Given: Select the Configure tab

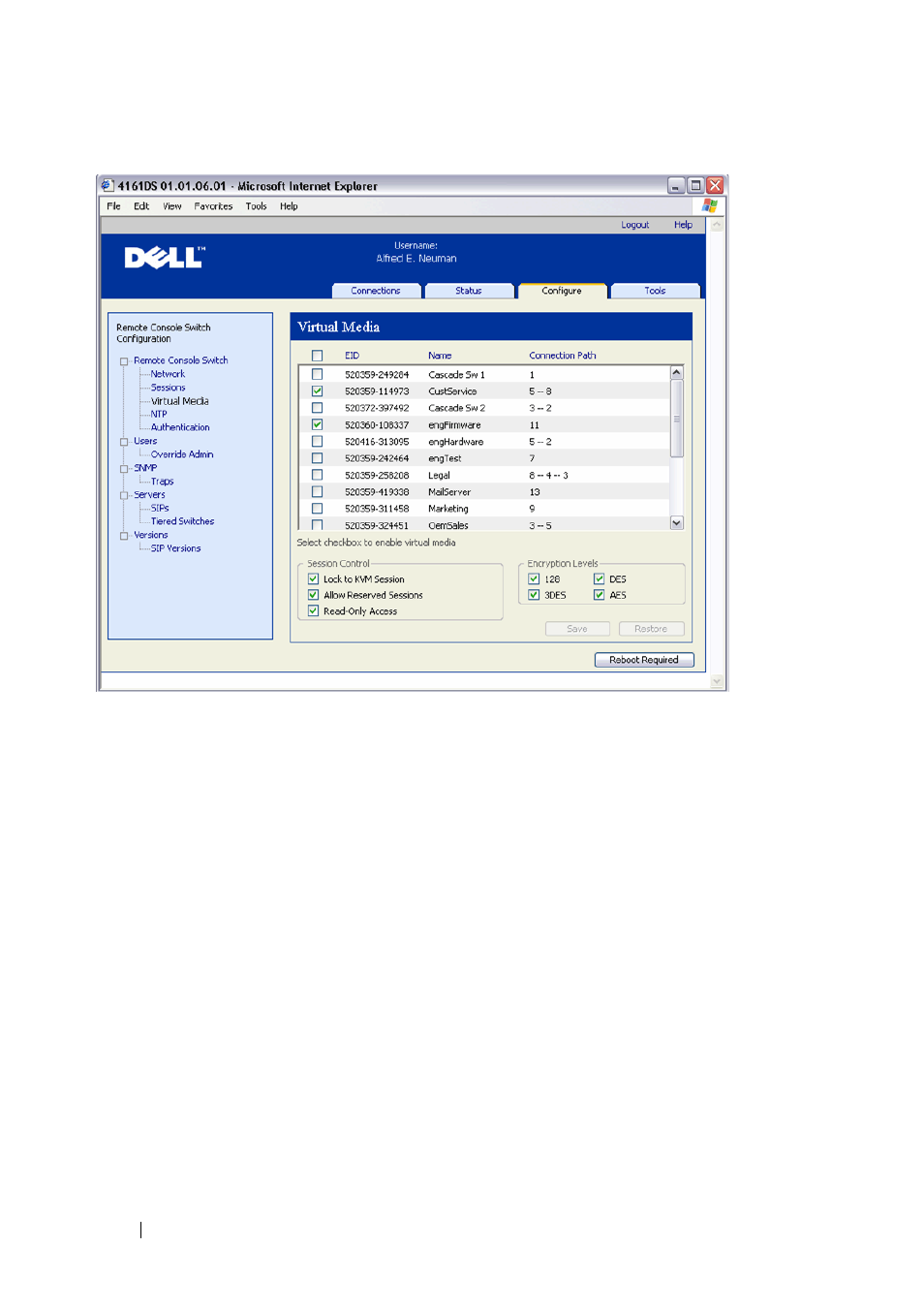Looking at the screenshot, I should [x=562, y=291].
